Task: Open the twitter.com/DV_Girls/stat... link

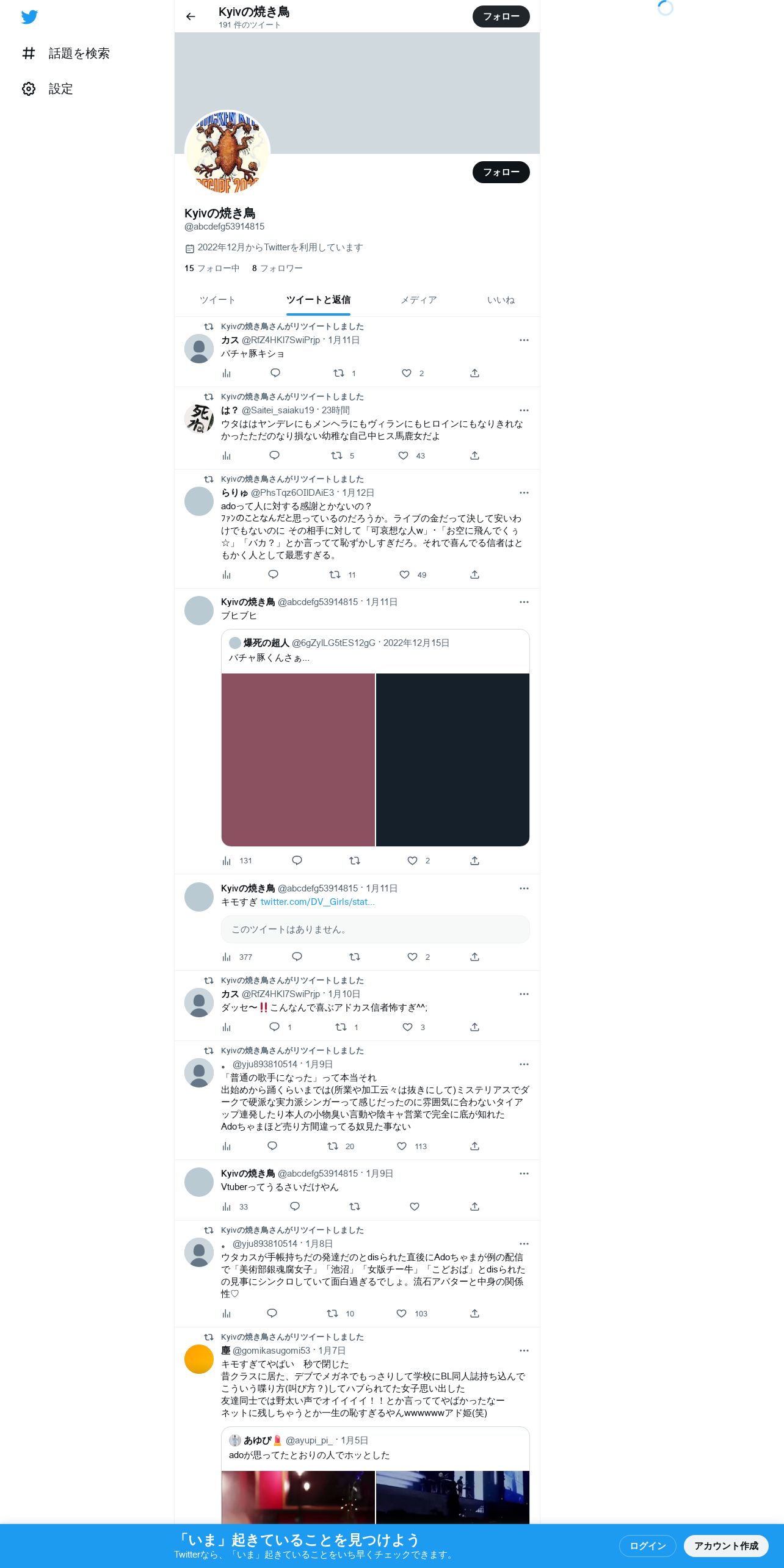Action: (x=318, y=902)
